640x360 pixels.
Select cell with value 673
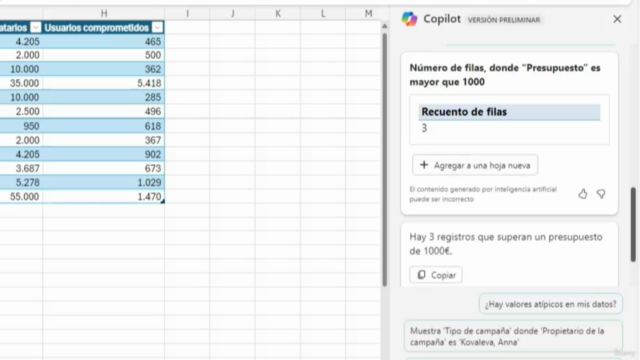coord(104,169)
